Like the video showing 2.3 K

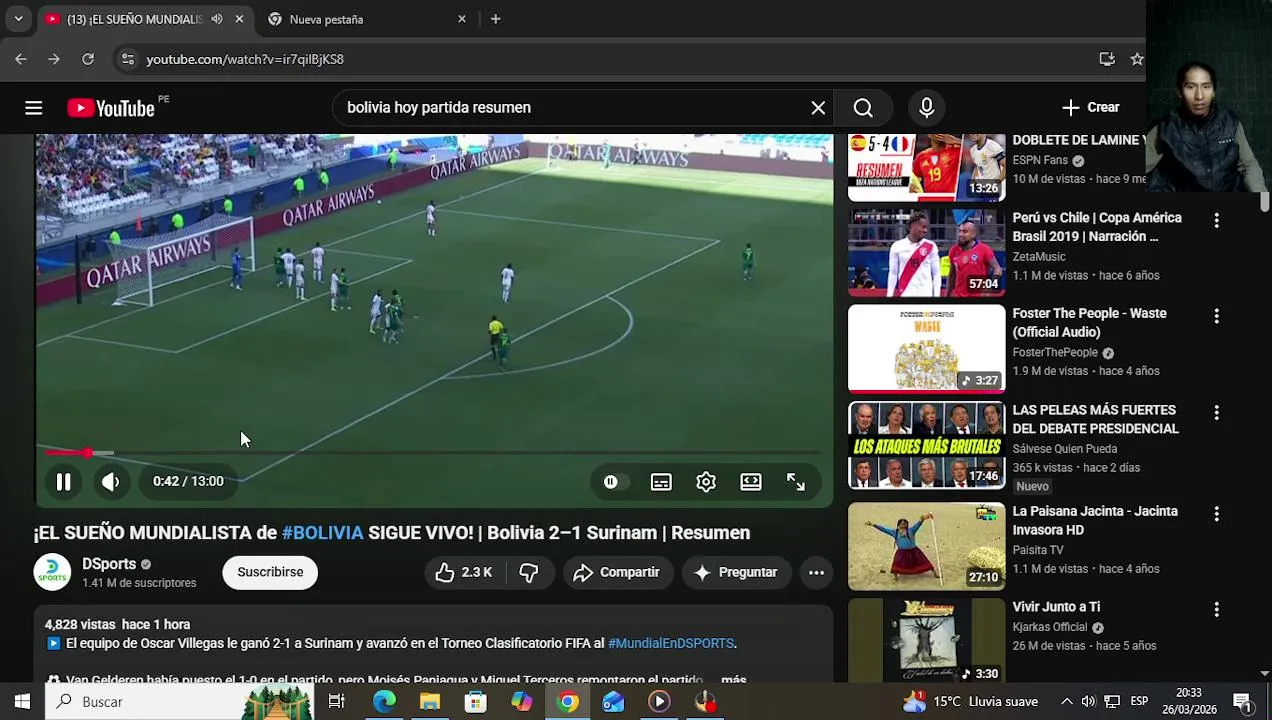pyautogui.click(x=465, y=572)
